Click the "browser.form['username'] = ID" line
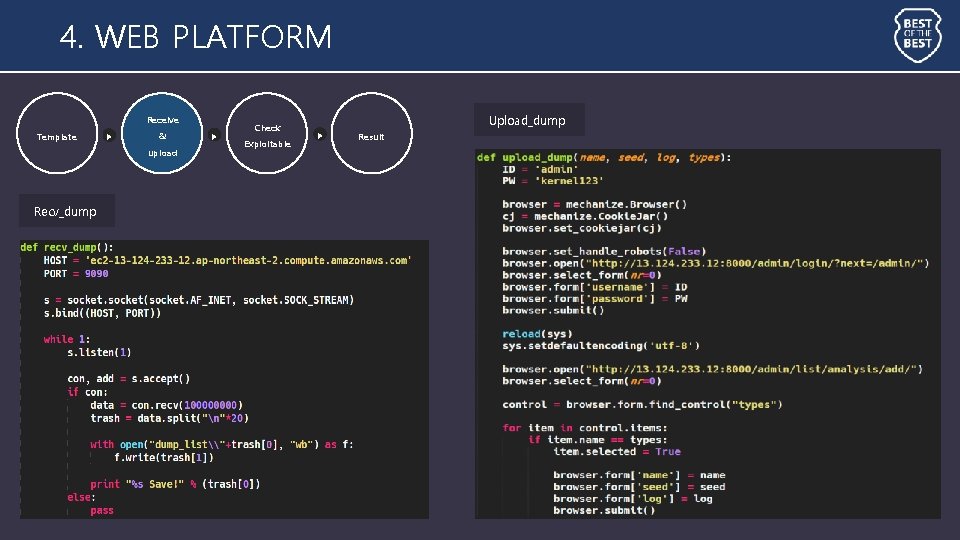Screen dimensions: 960x540 coord(594,287)
